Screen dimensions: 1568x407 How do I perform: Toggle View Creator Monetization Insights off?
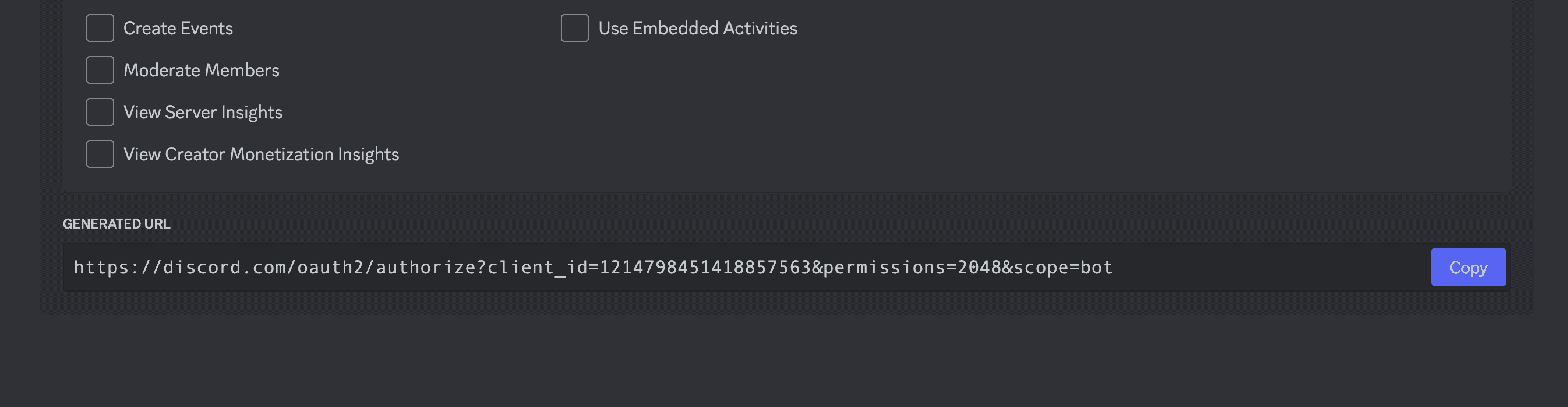click(x=100, y=153)
